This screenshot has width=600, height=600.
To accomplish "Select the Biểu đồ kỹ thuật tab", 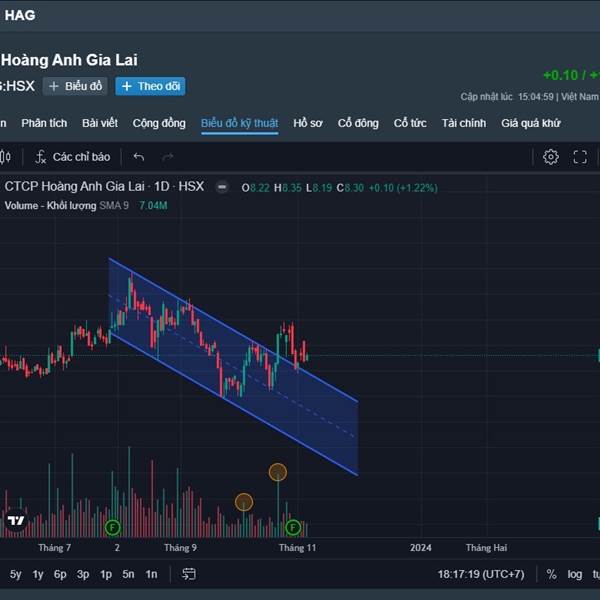I will pos(240,123).
